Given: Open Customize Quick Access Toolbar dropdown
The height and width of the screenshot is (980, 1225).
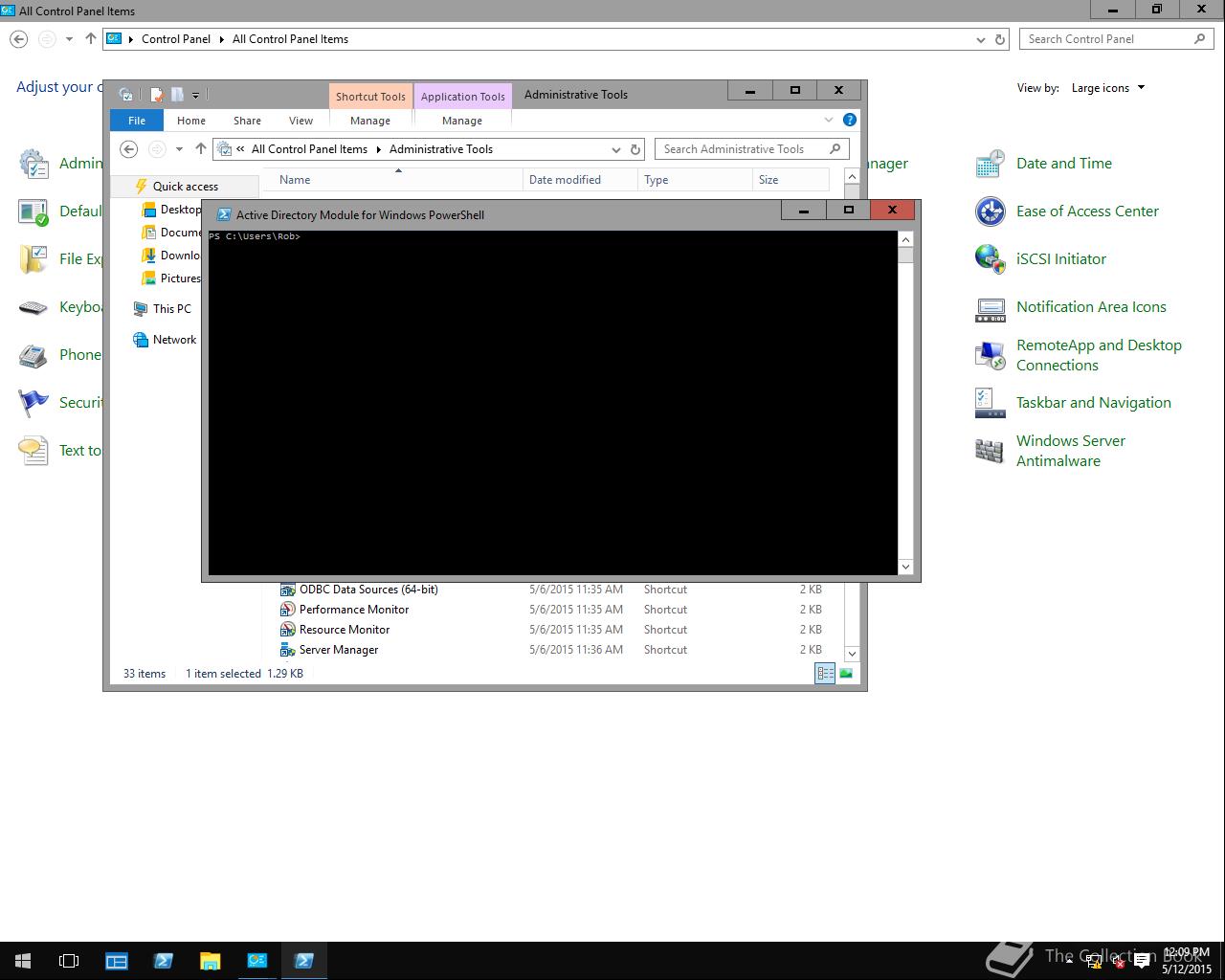Looking at the screenshot, I should click(195, 95).
